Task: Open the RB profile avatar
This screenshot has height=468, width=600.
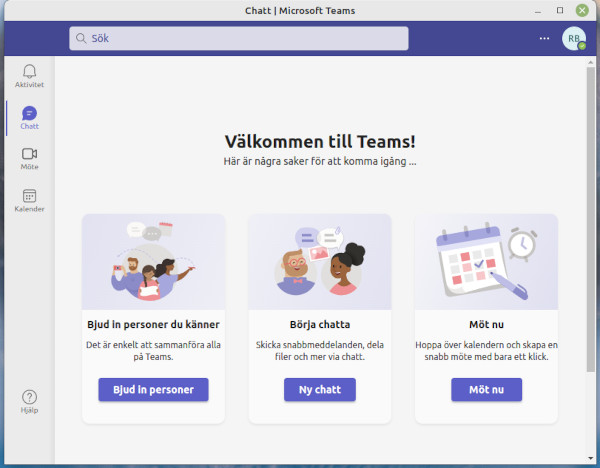Action: [574, 38]
